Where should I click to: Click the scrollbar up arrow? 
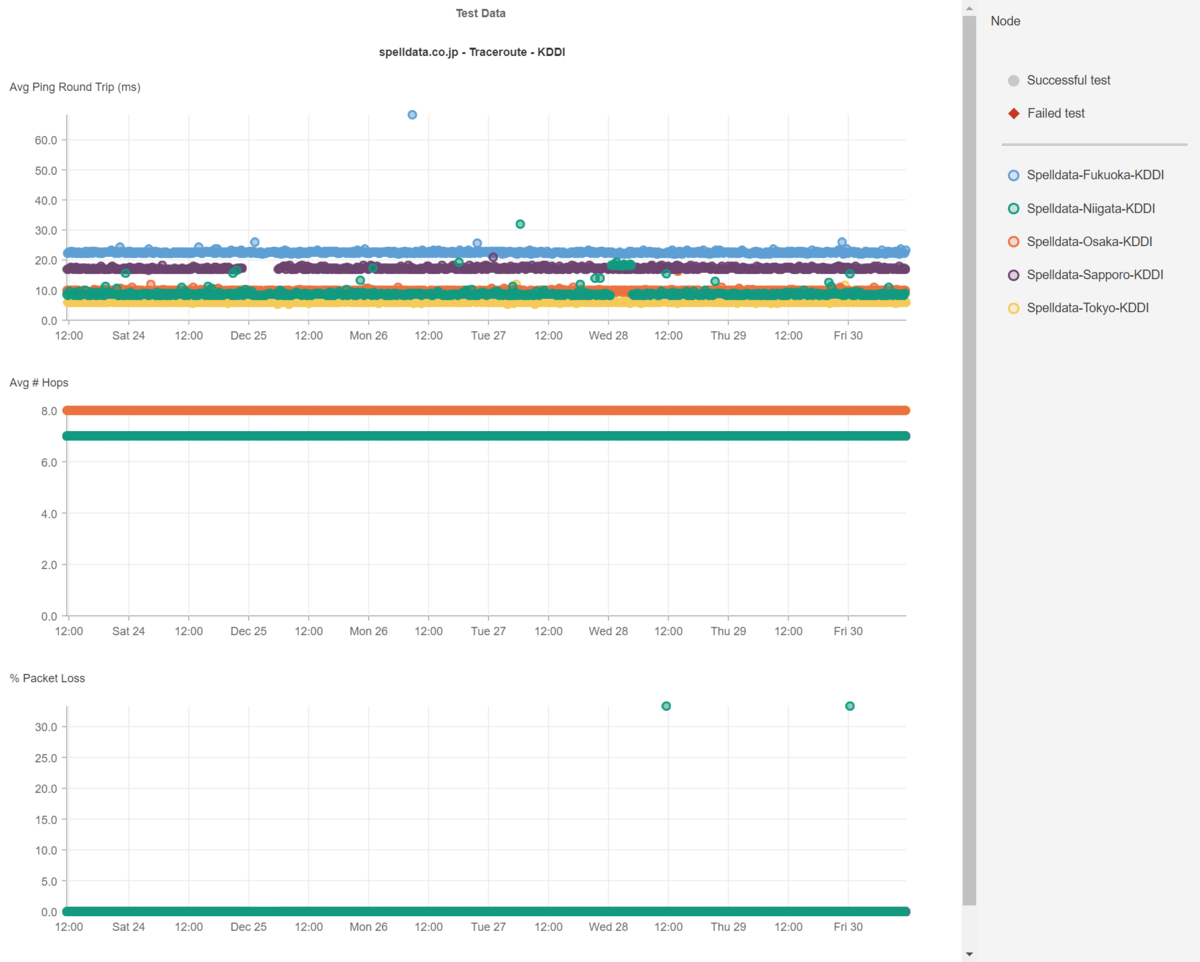[969, 7]
